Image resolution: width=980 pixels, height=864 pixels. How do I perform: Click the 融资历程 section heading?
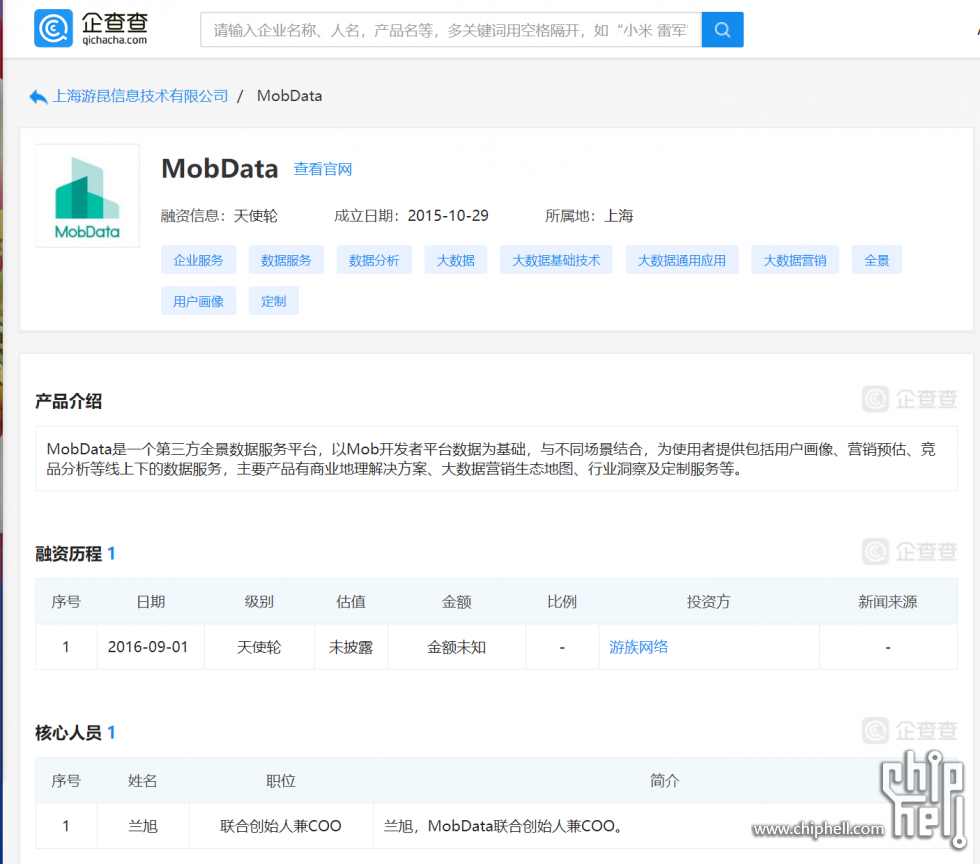click(69, 554)
